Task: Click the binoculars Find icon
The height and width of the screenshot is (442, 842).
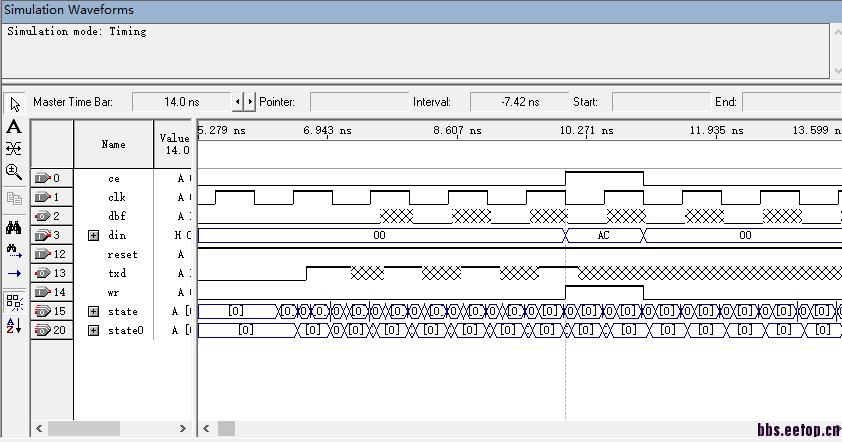Action: pos(14,226)
